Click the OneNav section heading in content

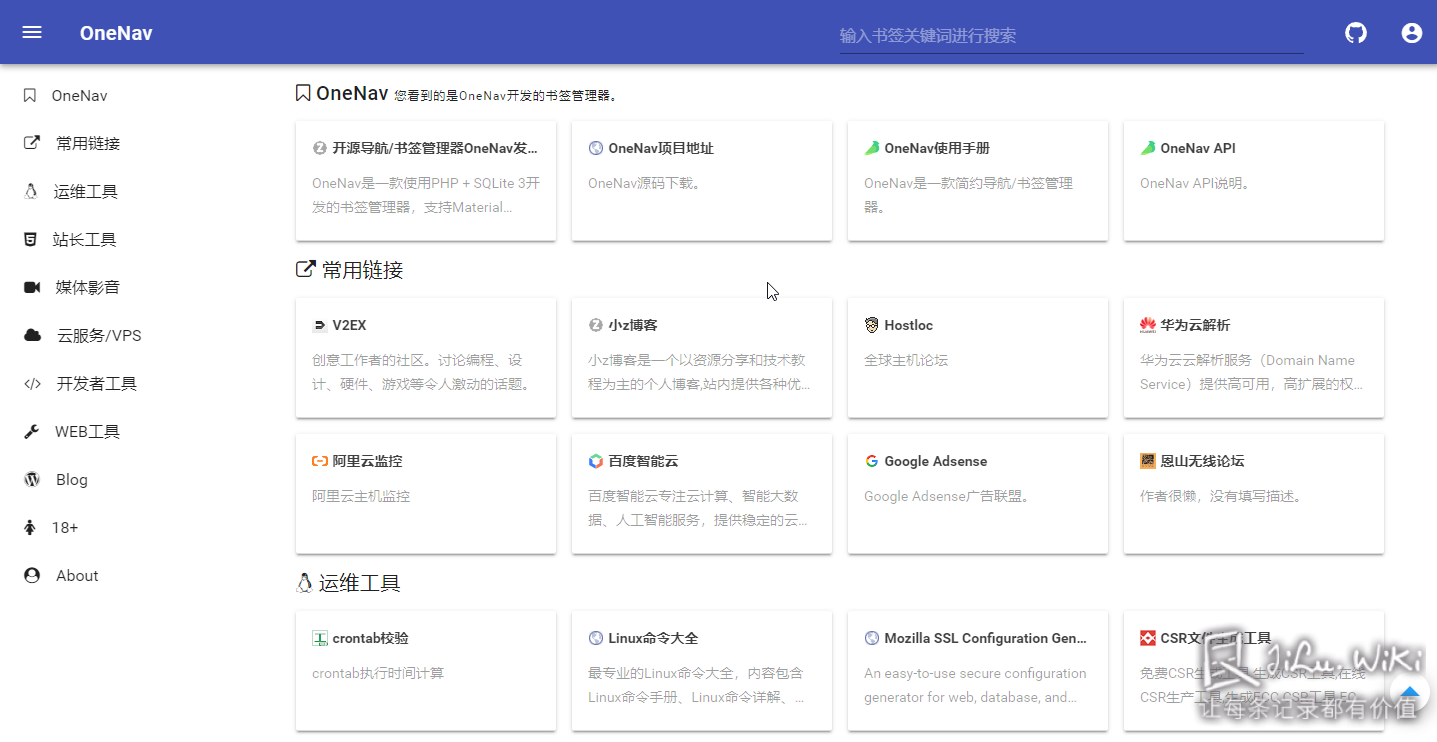coord(352,93)
